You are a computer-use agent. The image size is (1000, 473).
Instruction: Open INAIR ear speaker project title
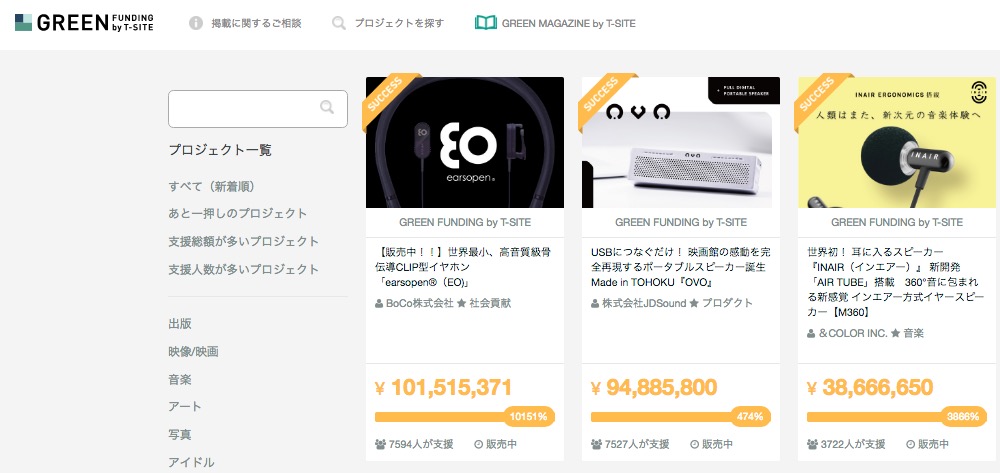(x=895, y=282)
